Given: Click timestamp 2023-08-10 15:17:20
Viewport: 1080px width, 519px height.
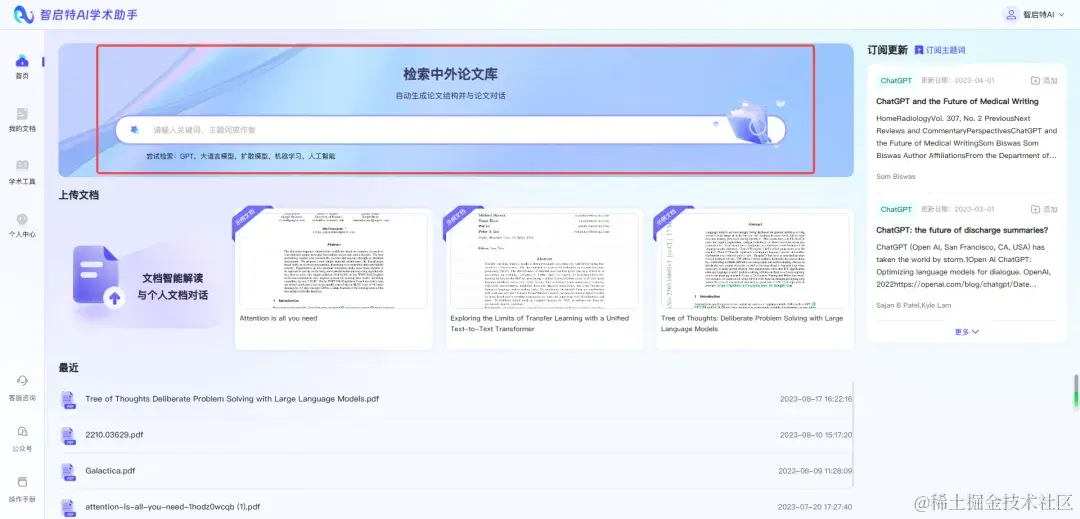Looking at the screenshot, I should (x=816, y=435).
